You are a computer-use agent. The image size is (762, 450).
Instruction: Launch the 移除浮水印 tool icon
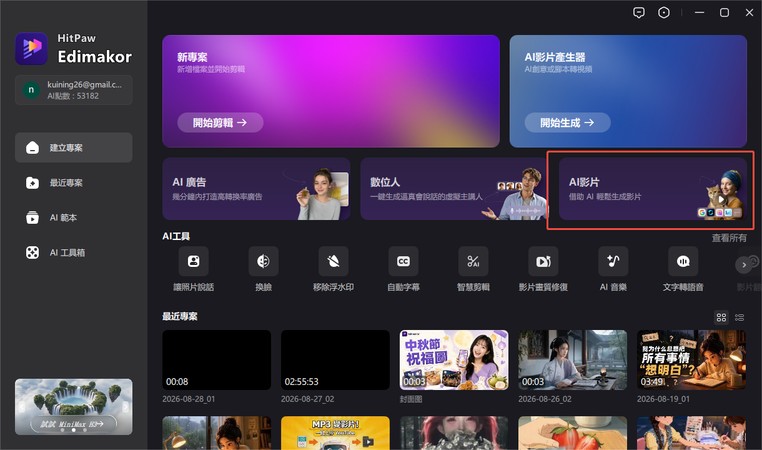click(x=333, y=261)
